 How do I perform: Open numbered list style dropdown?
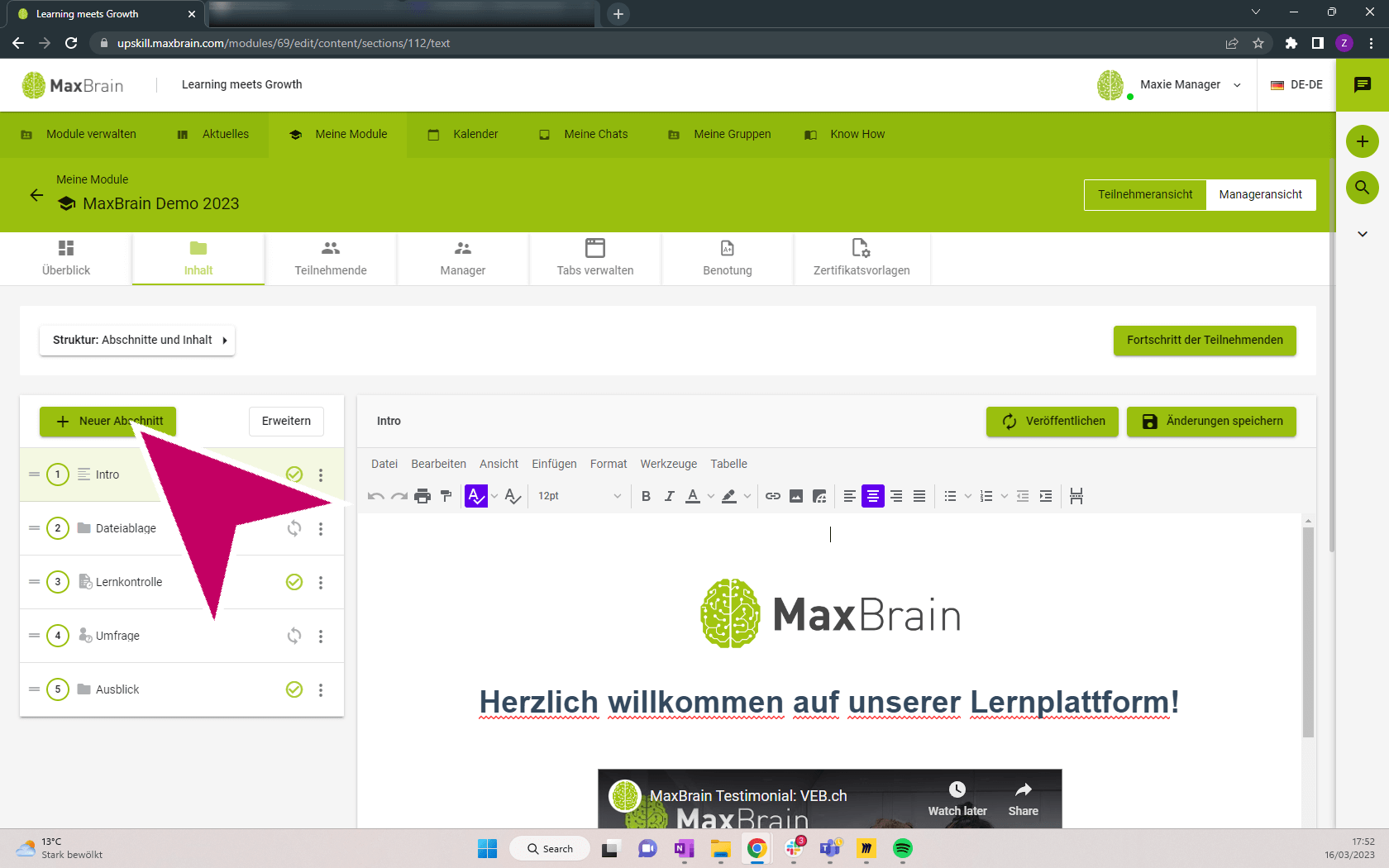(1005, 496)
